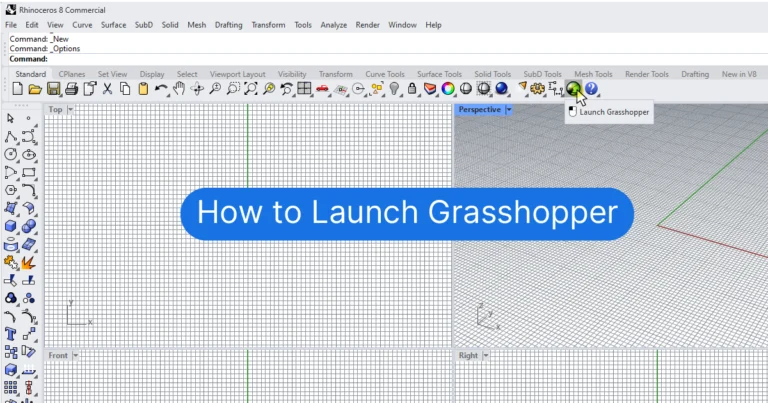Select the Rectangle tool in sidebar
768x403 pixels.
point(29,172)
